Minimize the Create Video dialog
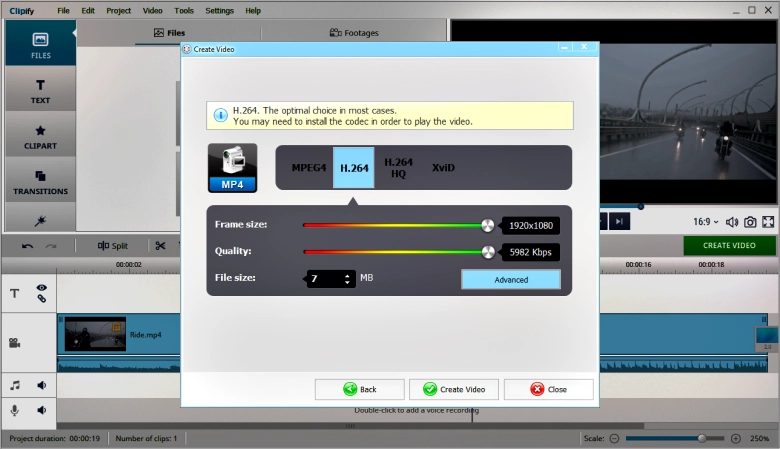Viewport: 780px width, 449px height. 565,47
